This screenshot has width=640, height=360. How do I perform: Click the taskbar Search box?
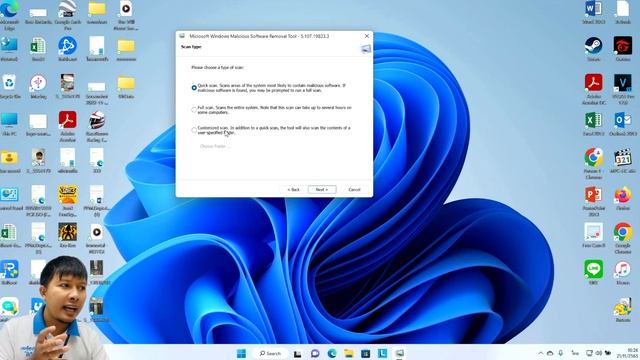[x=270, y=353]
